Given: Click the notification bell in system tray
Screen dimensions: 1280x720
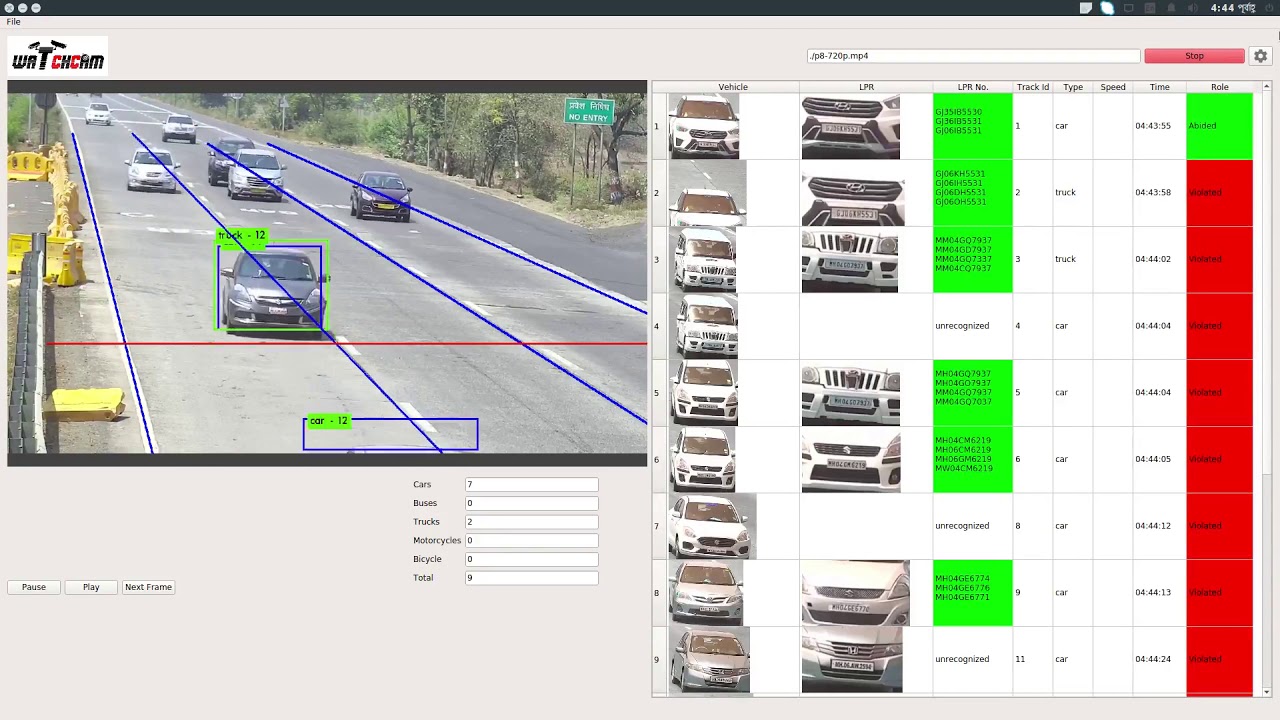Looking at the screenshot, I should [1171, 8].
